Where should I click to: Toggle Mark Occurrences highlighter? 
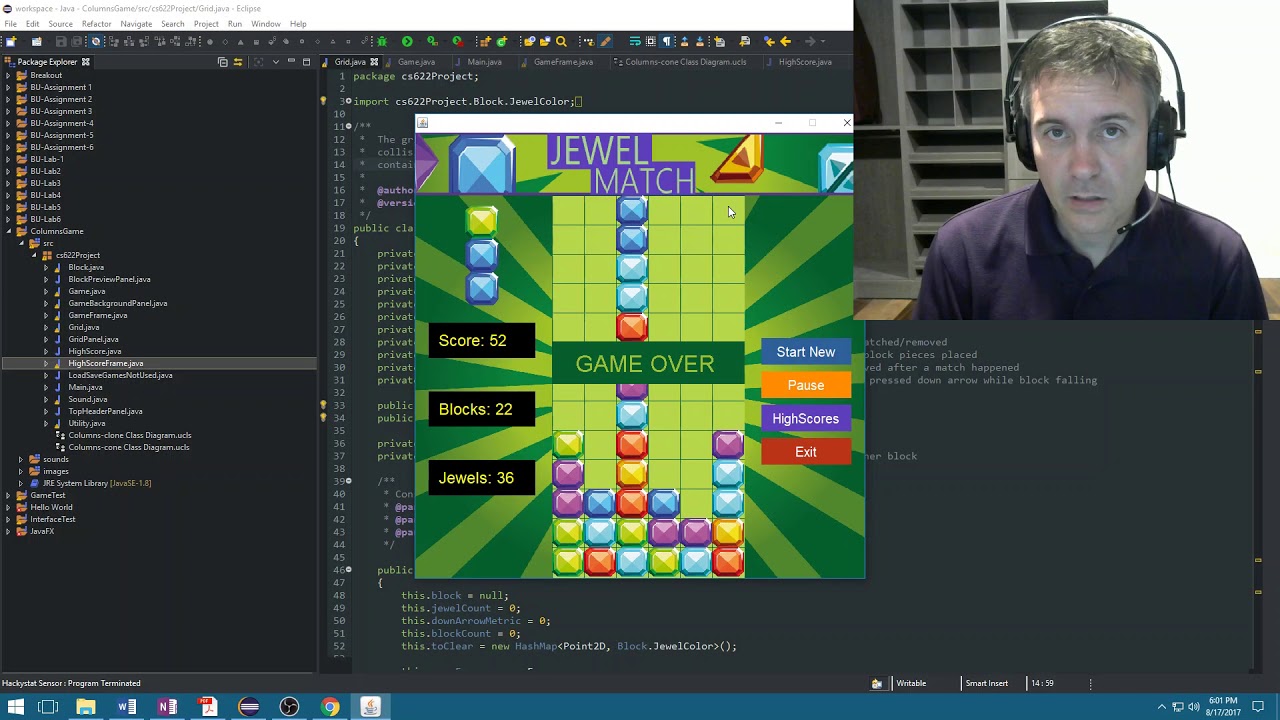click(x=605, y=41)
